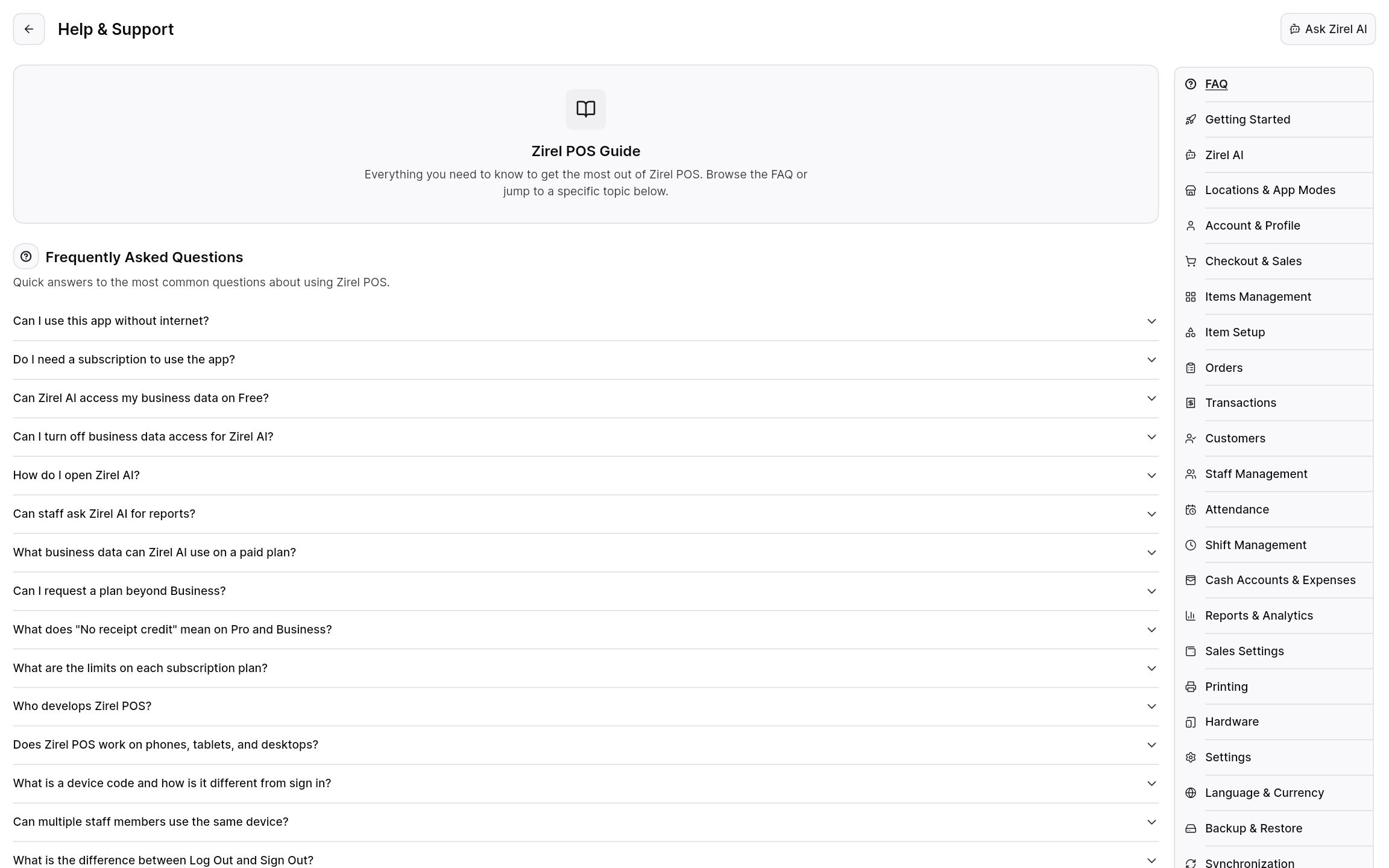Click the Shift Management clock icon
1389x868 pixels.
1190,546
